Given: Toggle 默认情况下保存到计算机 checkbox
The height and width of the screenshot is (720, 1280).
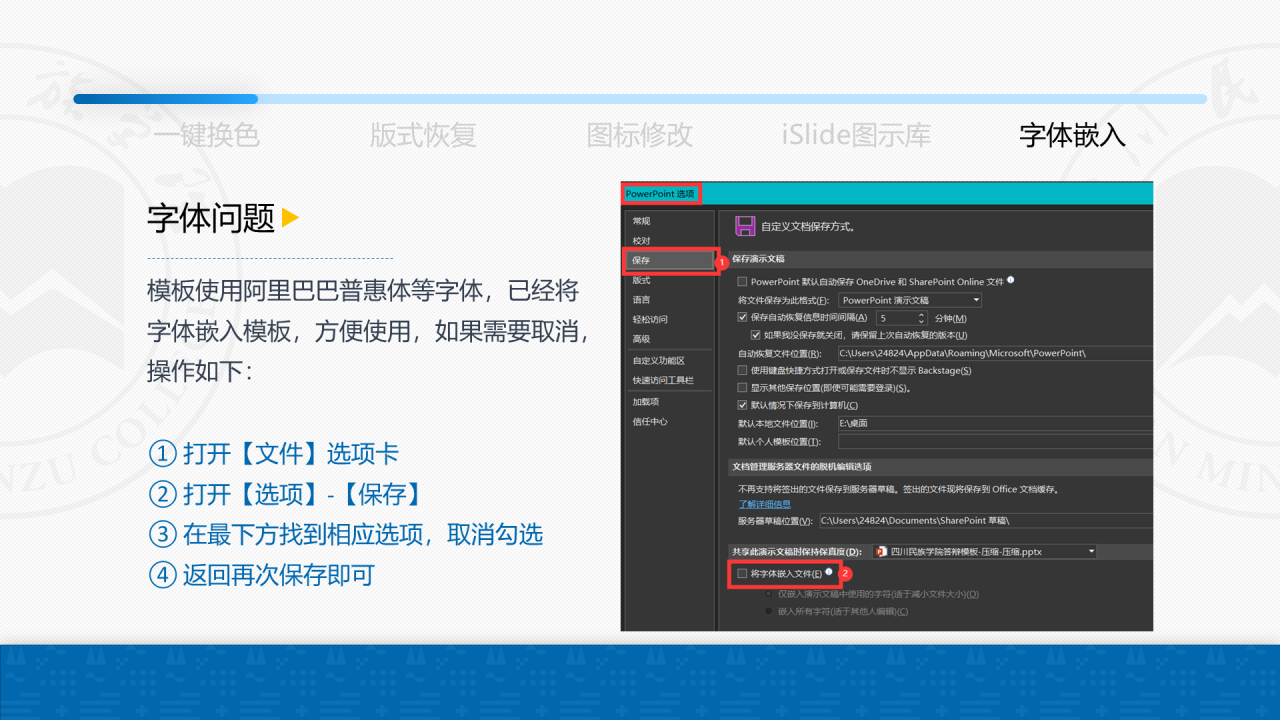Looking at the screenshot, I should [742, 405].
